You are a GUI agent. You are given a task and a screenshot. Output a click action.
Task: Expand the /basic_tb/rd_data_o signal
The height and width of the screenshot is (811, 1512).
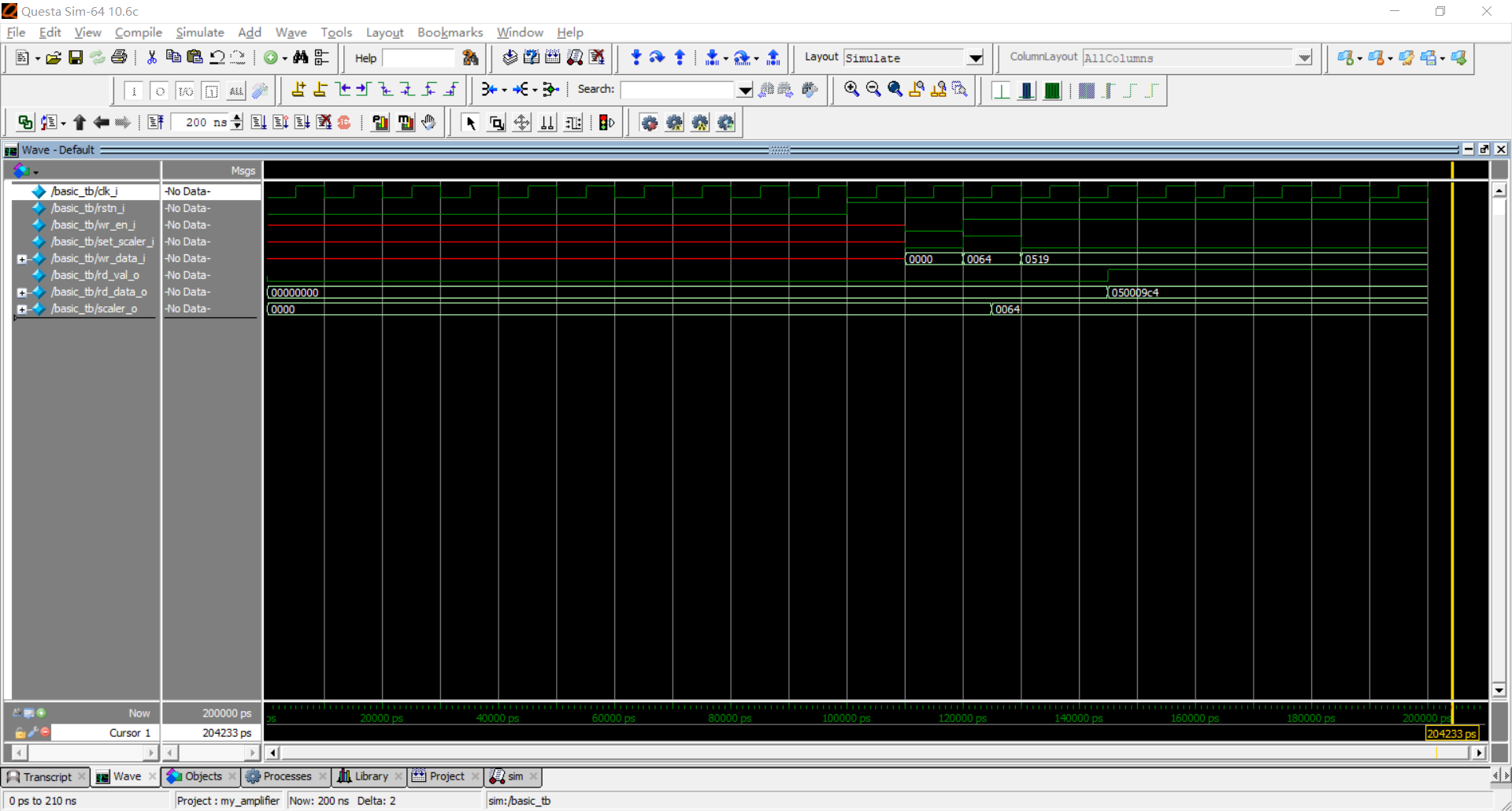pyautogui.click(x=22, y=292)
